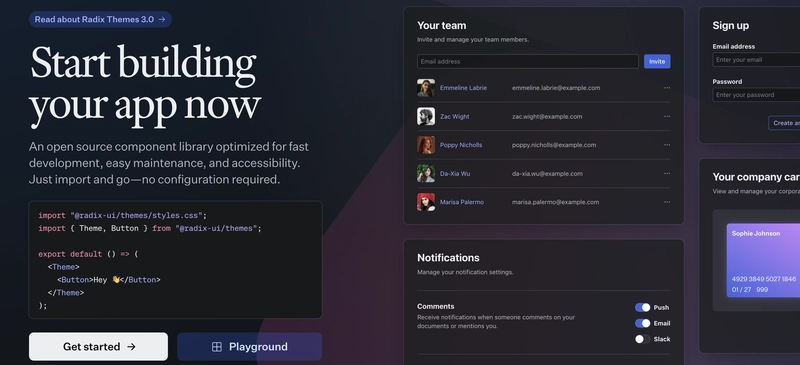Open the Poppy Nicholls name link
800x365 pixels.
click(x=461, y=145)
